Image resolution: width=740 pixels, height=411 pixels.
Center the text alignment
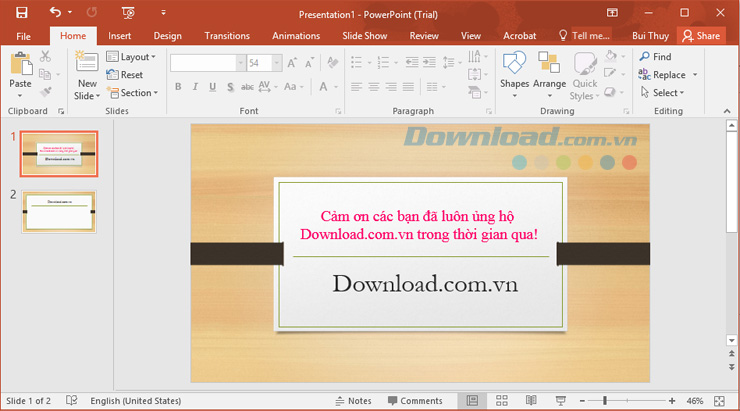[374, 87]
